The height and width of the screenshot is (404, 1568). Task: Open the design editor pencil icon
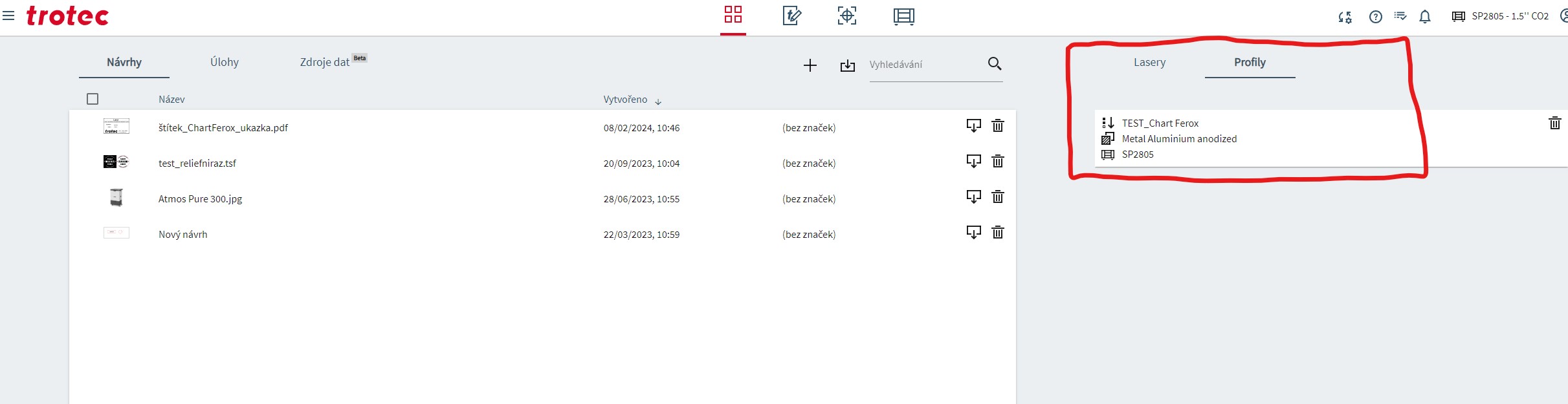791,16
